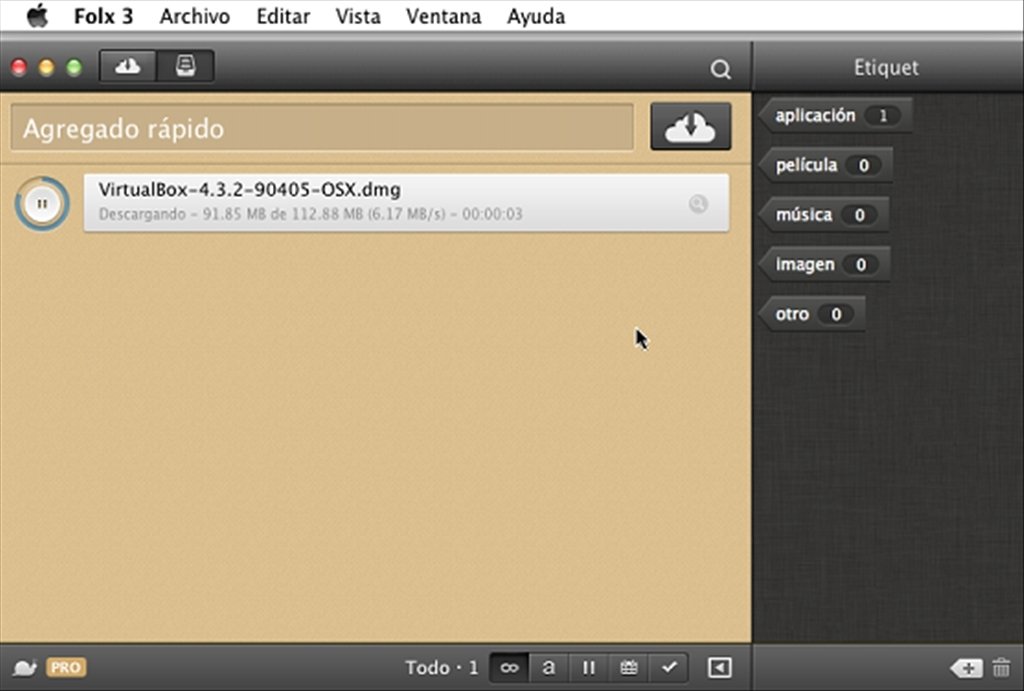Select the VirtualBox-4.3.2-90405-OSX.dmg download row

[406, 202]
